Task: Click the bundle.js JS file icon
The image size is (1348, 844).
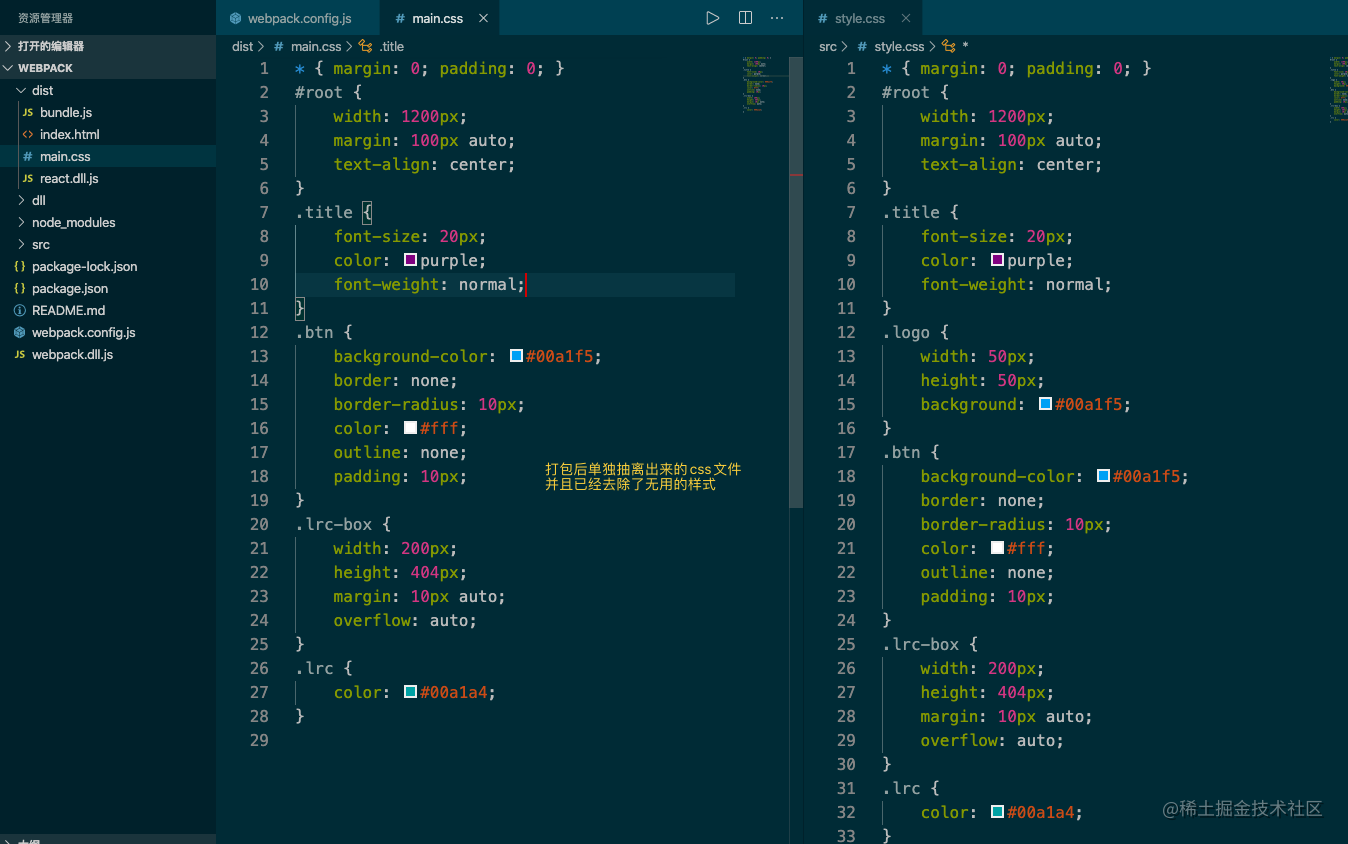Action: (x=28, y=112)
